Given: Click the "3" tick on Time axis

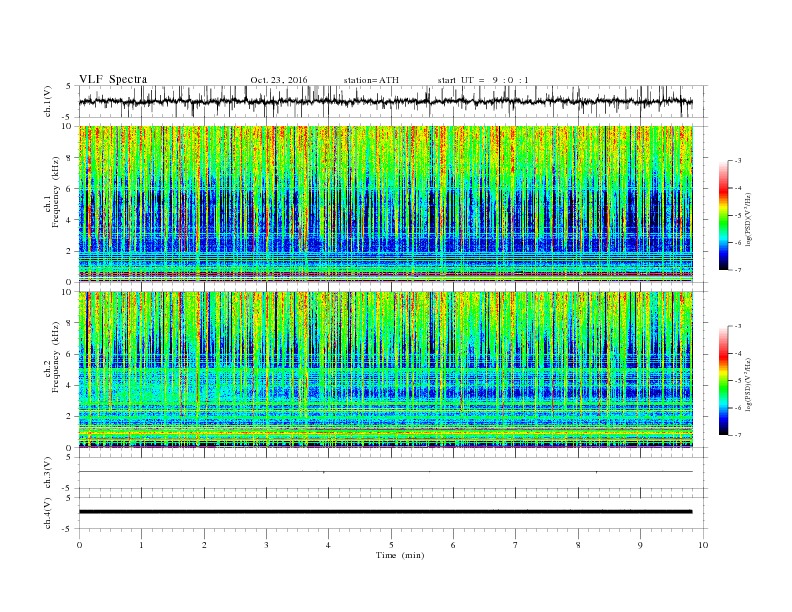Looking at the screenshot, I should (267, 545).
